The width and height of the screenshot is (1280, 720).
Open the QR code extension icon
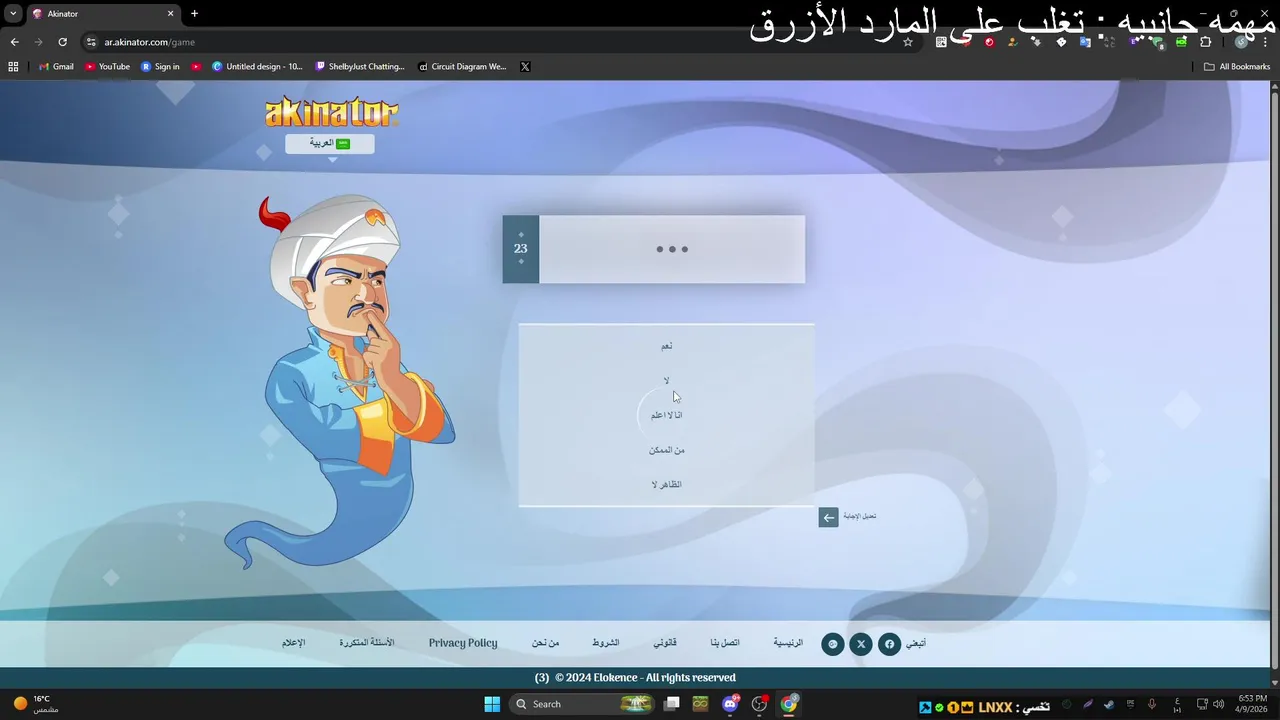pyautogui.click(x=941, y=42)
